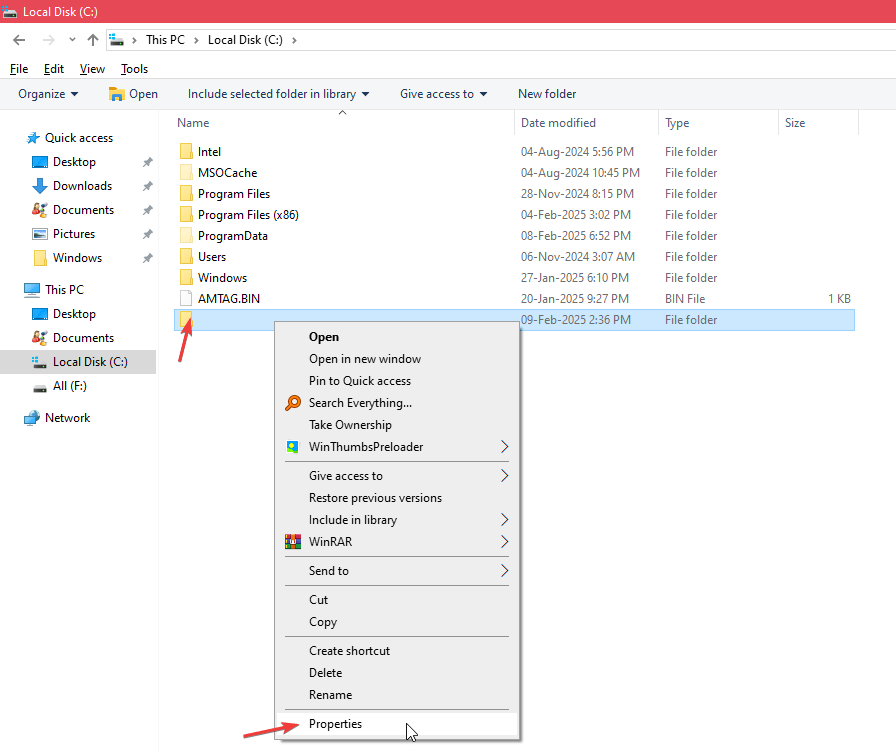
Task: Click the back navigation arrow
Action: (19, 40)
